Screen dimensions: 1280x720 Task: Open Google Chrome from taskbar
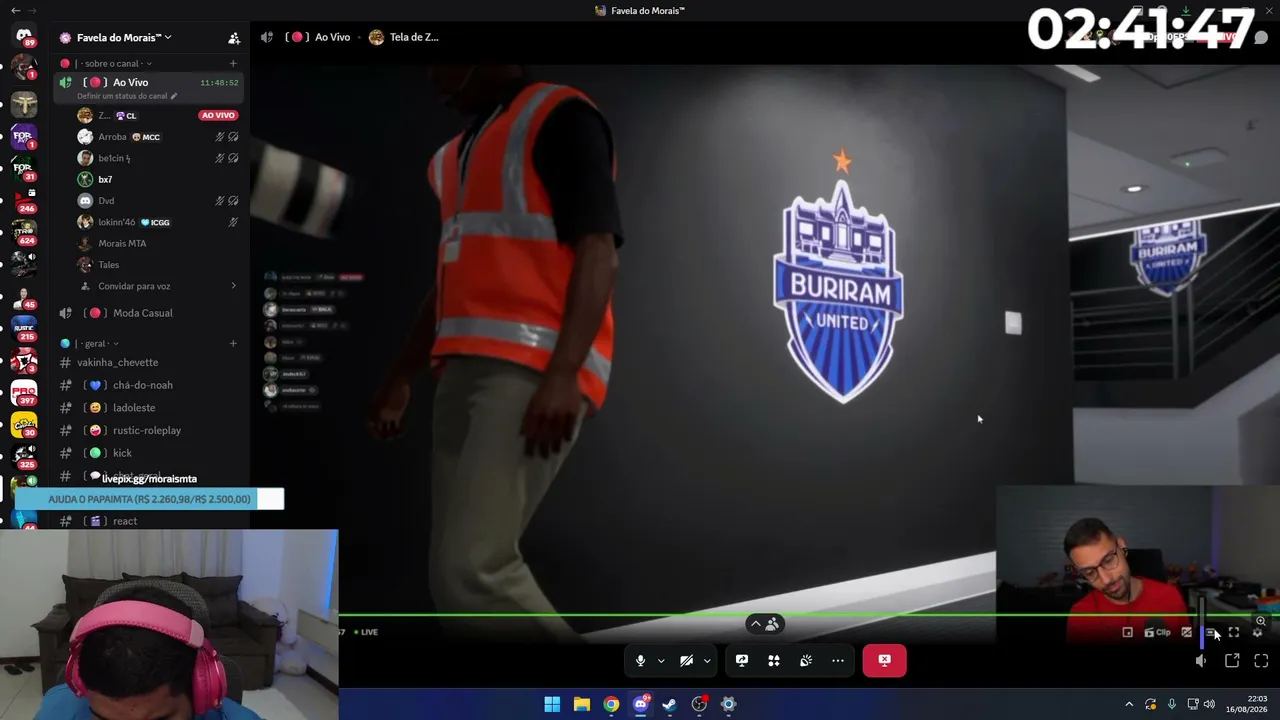pyautogui.click(x=611, y=705)
